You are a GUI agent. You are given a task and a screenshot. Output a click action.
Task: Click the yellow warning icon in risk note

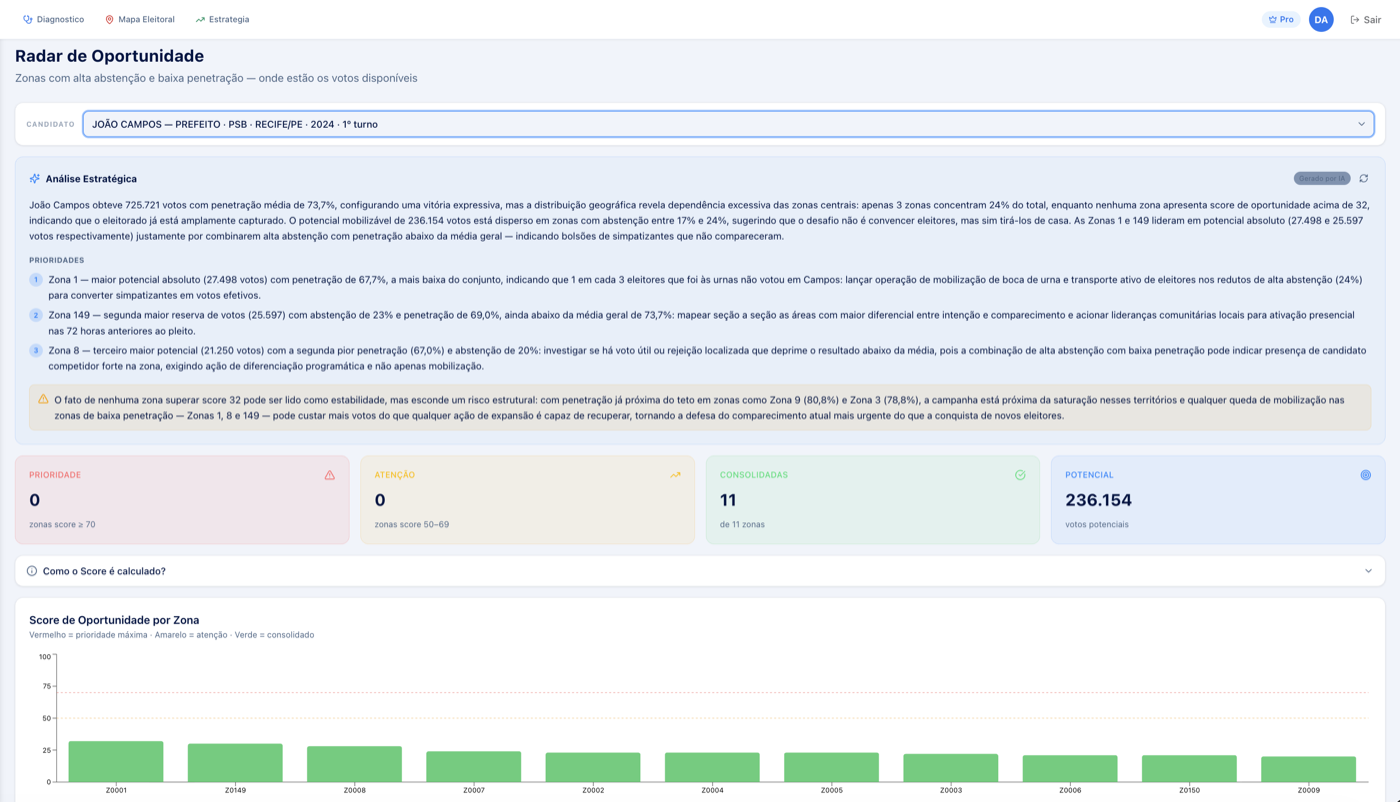click(x=43, y=399)
